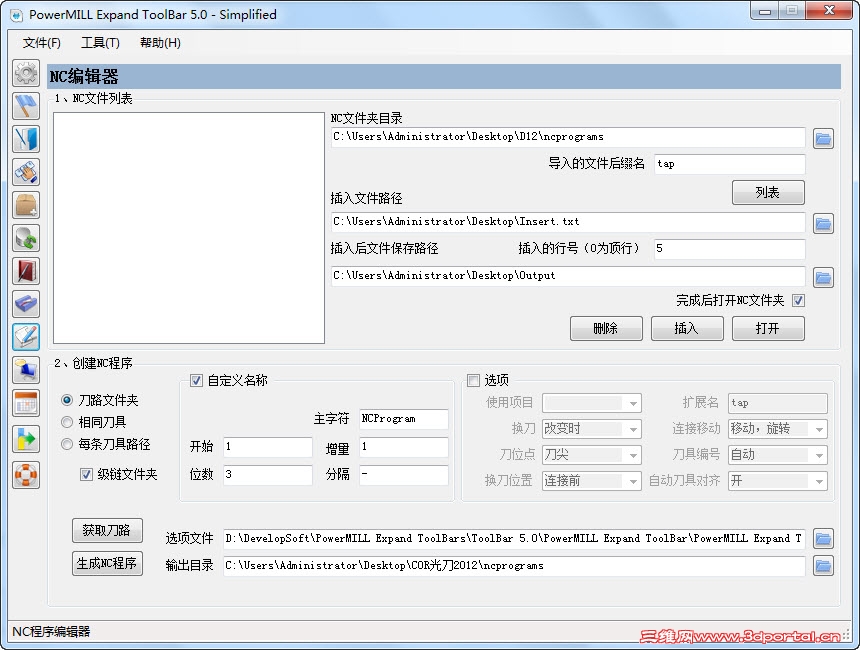Open the computer chat sidebar icon

click(x=26, y=370)
